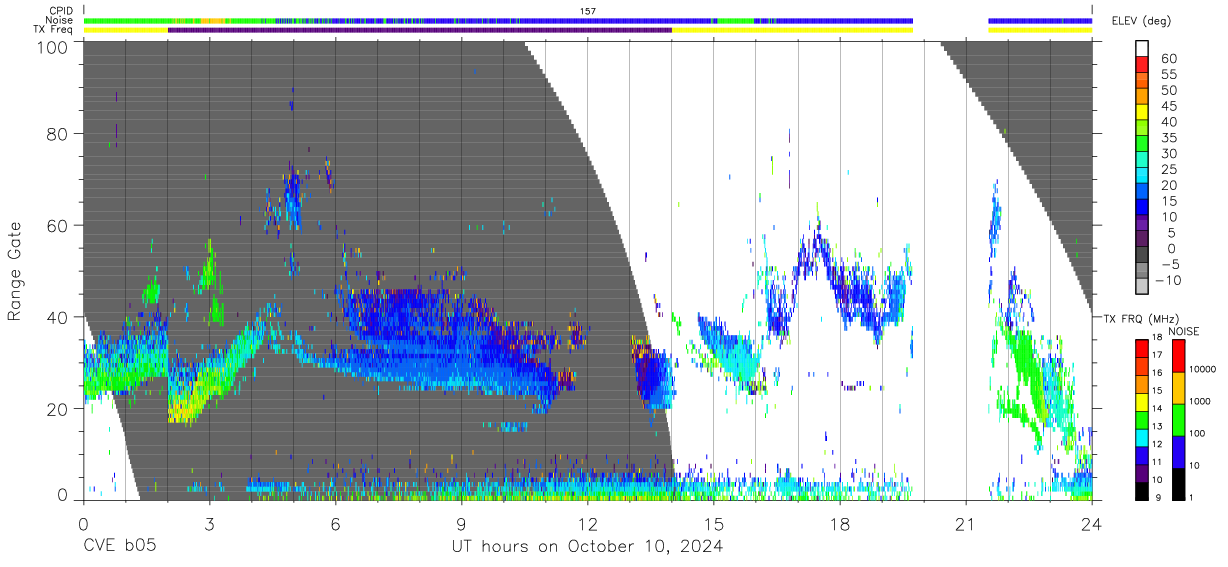Viewport: 1228px width, 567px height.
Task: Click the 'Noise' strip label at top left
Action: [58, 20]
